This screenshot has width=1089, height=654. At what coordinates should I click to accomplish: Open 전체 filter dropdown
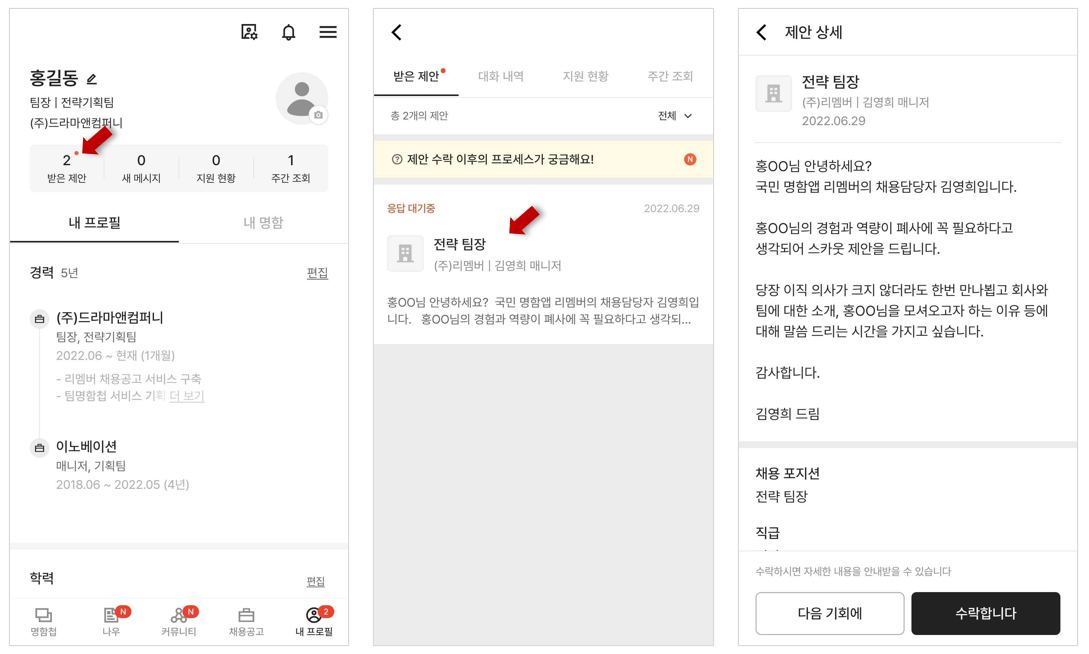point(675,116)
